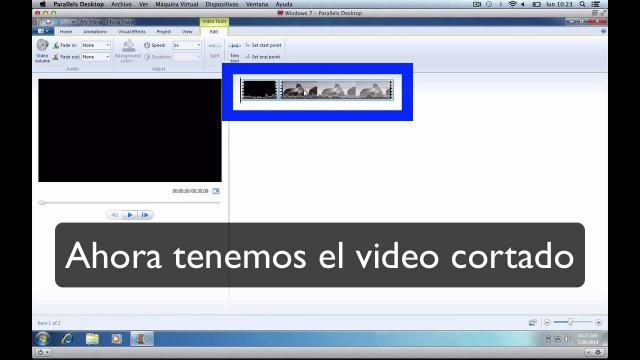Set end point of the clip

pyautogui.click(x=263, y=57)
